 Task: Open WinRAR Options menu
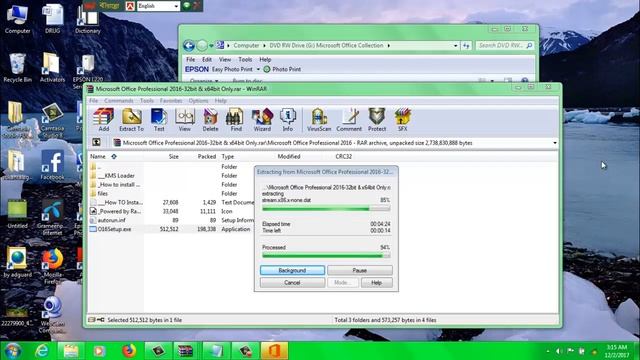(x=198, y=100)
